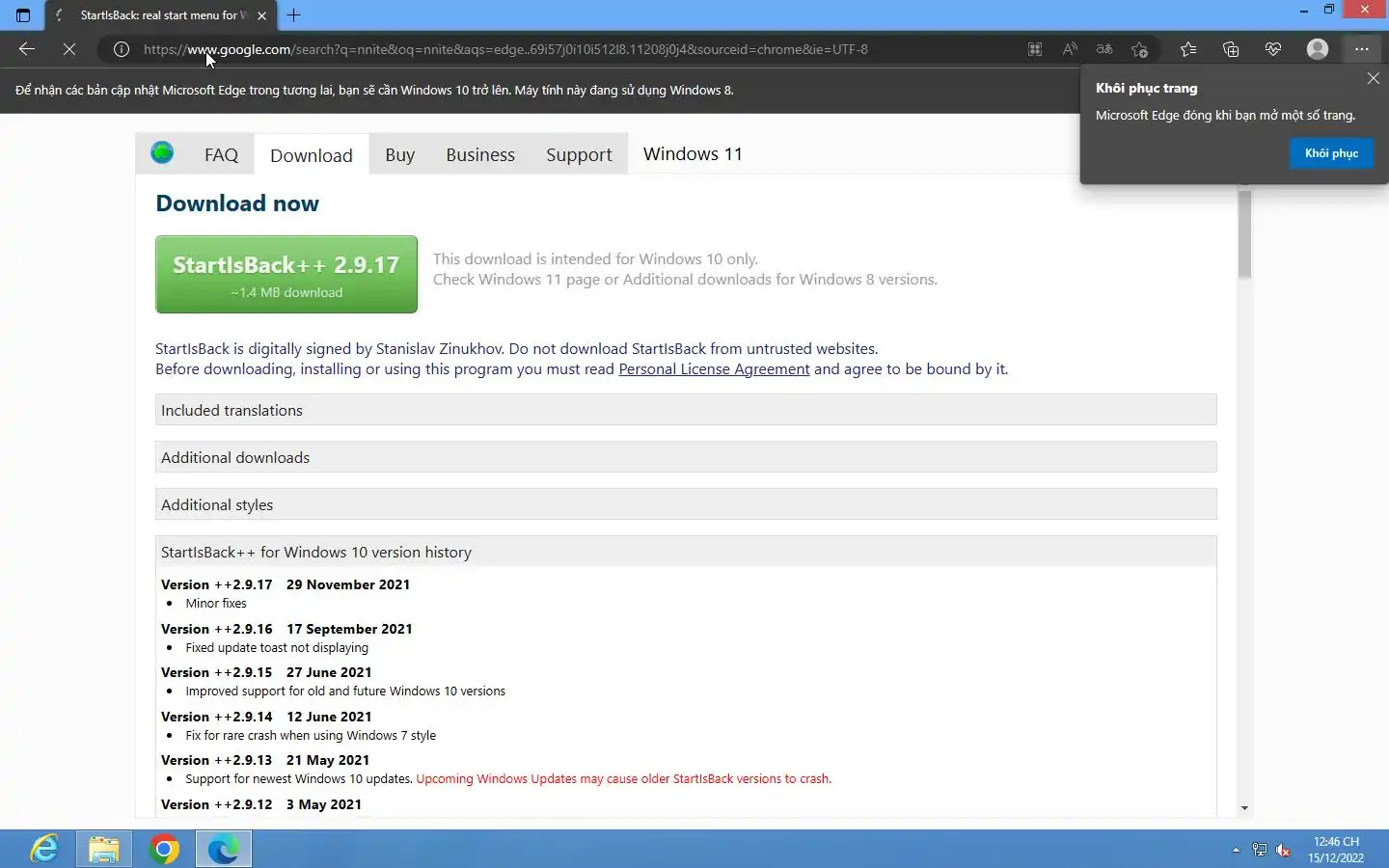This screenshot has width=1389, height=868.
Task: Open the Business tab
Action: click(480, 154)
